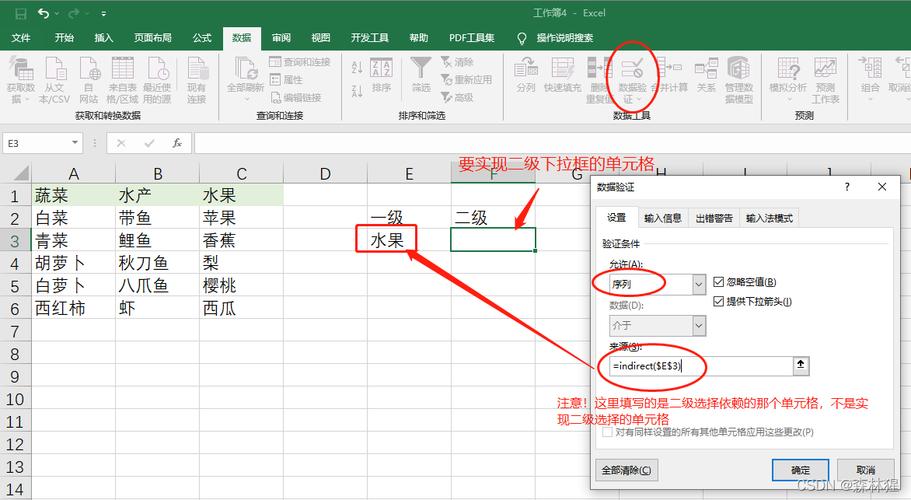Click 合并计算 (Consolidate) icon

(669, 75)
